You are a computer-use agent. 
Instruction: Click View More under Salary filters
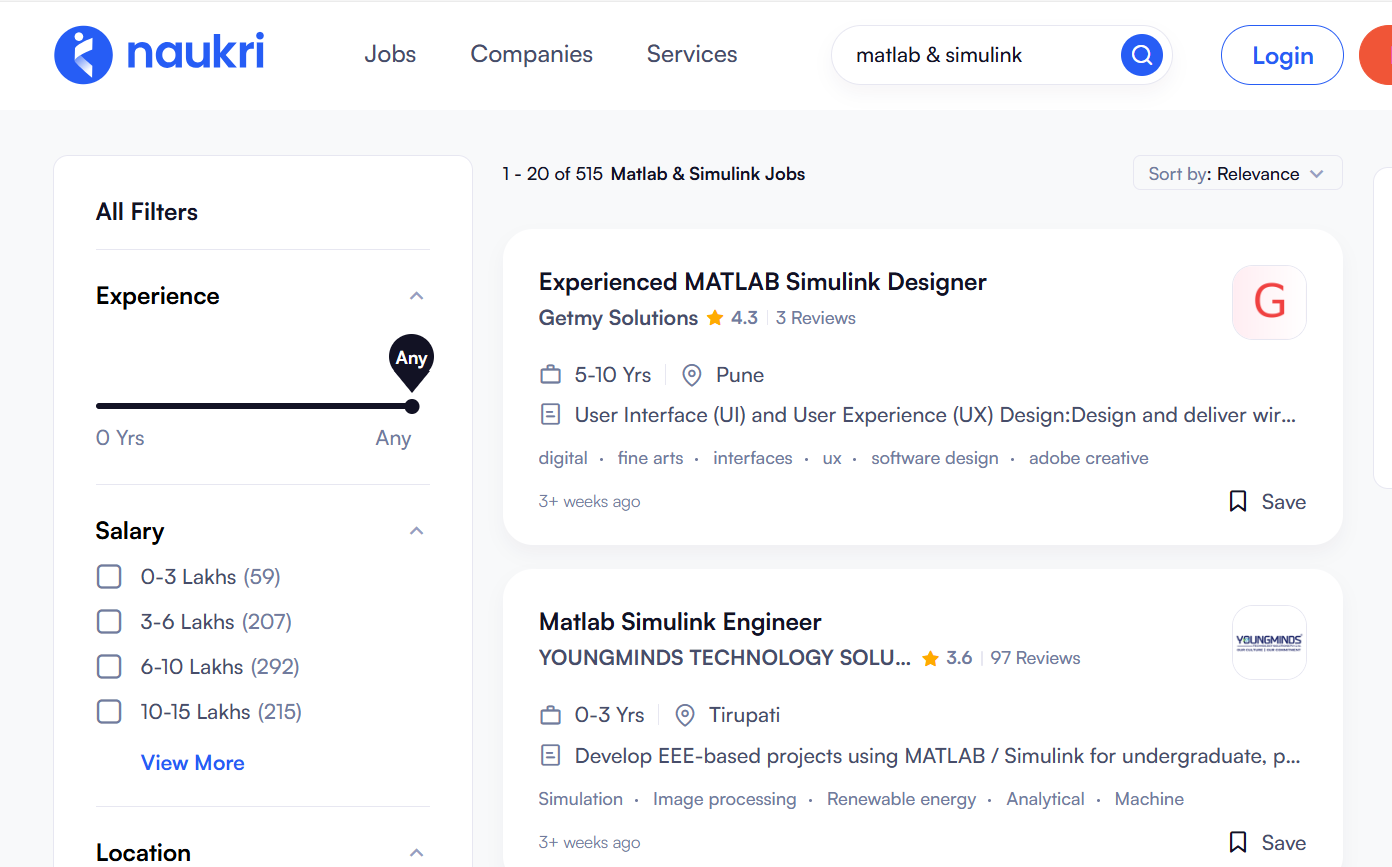[192, 763]
